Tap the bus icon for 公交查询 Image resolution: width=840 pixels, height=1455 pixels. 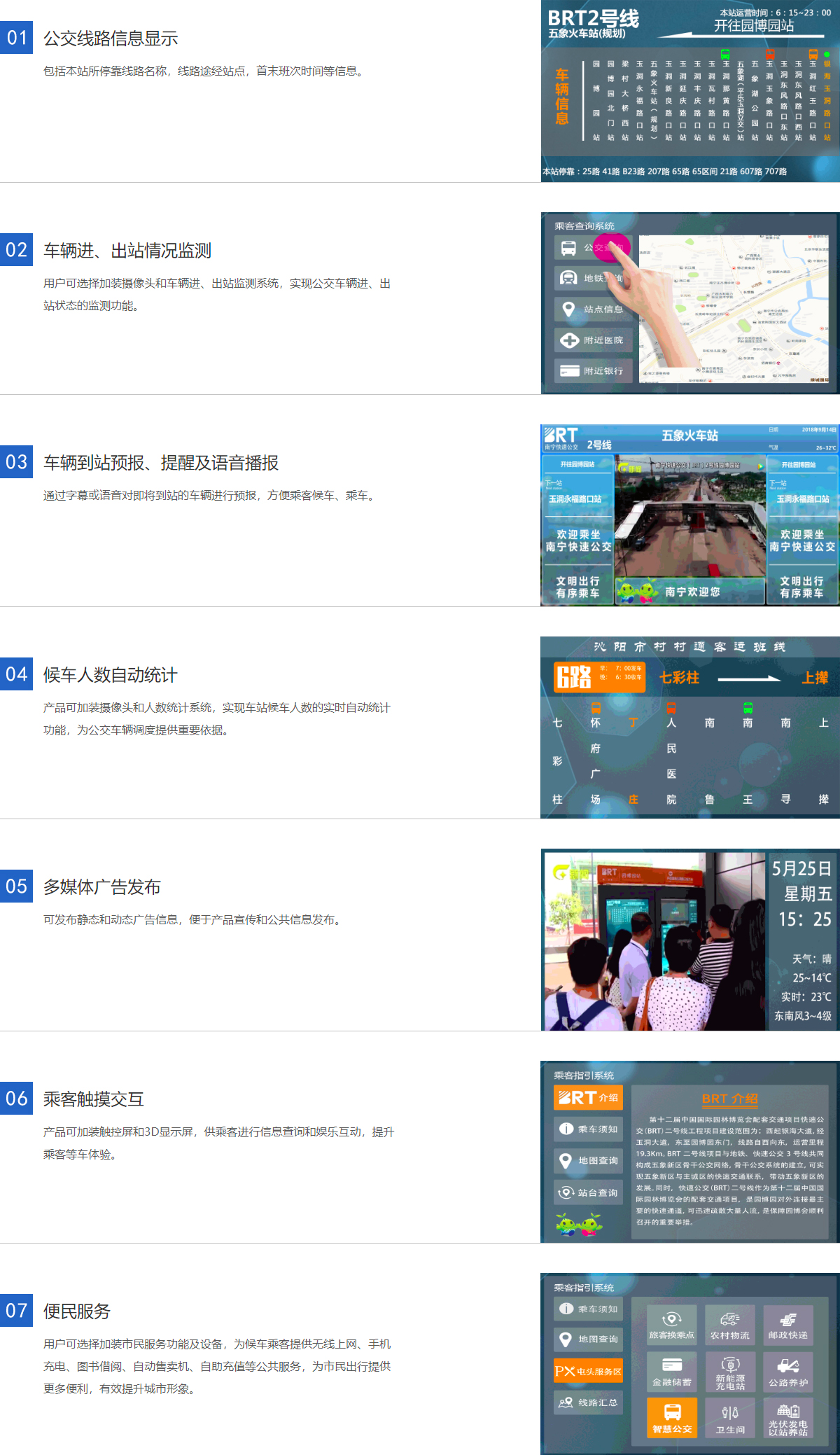tap(569, 248)
